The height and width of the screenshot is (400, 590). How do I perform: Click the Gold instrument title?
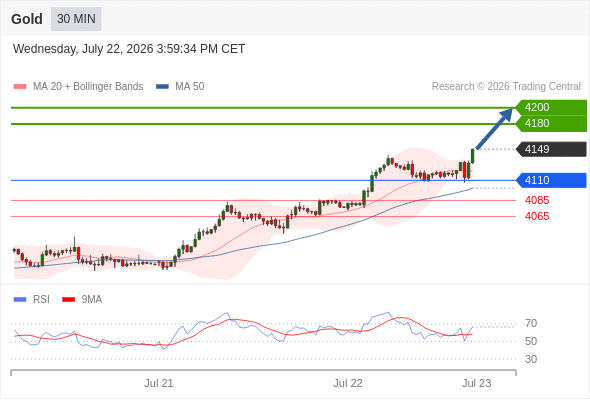(x=27, y=19)
